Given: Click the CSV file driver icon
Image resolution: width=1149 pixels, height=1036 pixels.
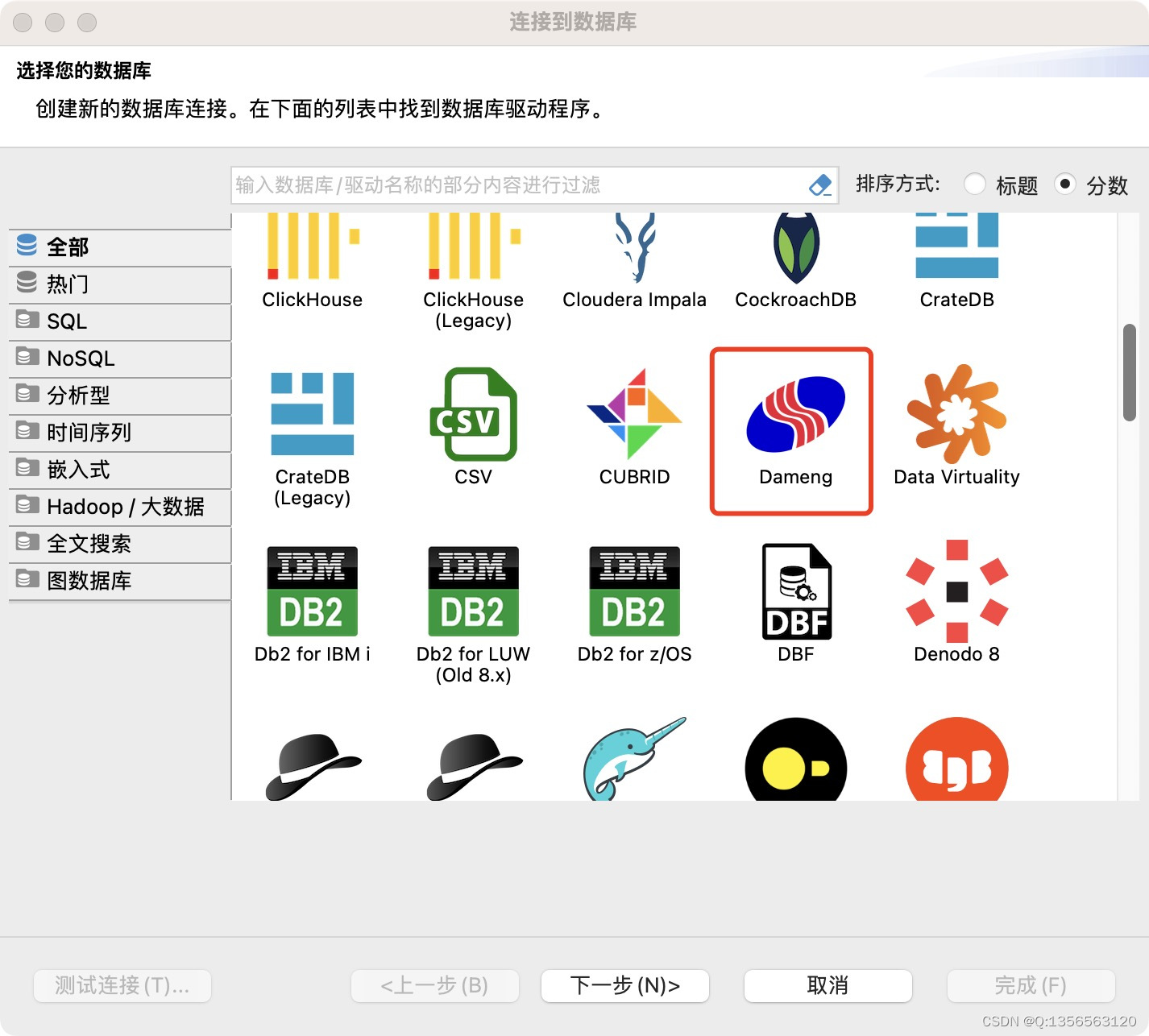Looking at the screenshot, I should point(472,416).
